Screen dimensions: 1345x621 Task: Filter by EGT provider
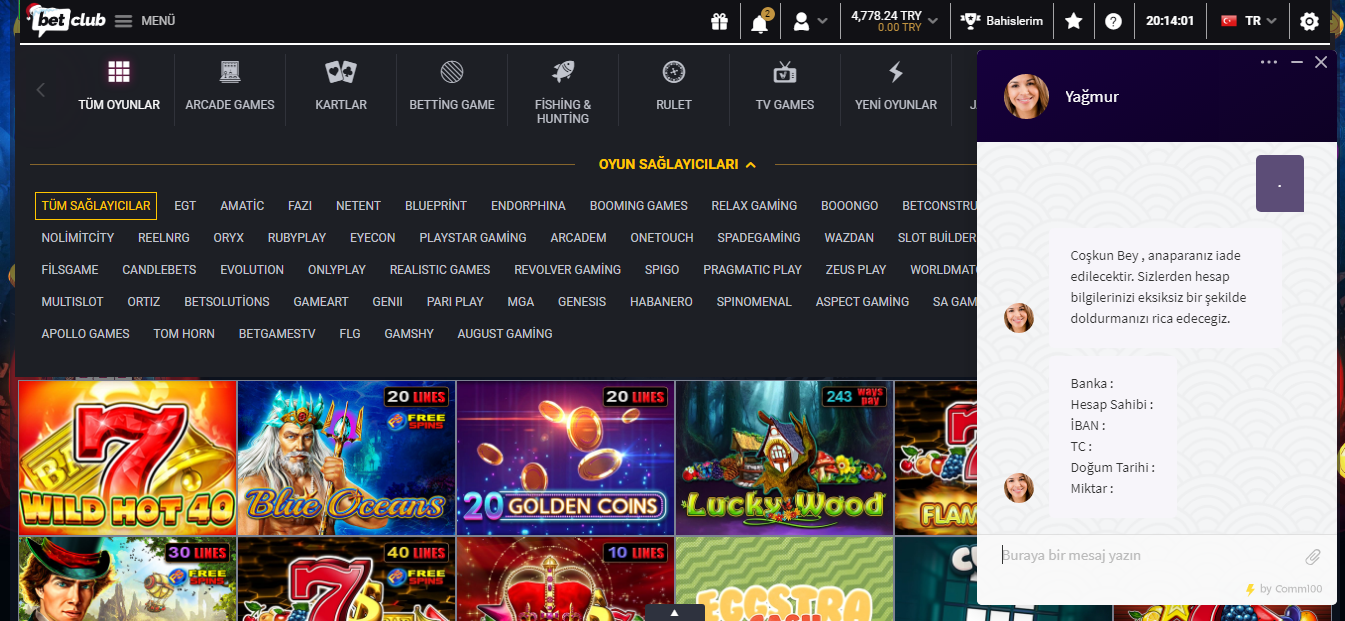(x=185, y=206)
